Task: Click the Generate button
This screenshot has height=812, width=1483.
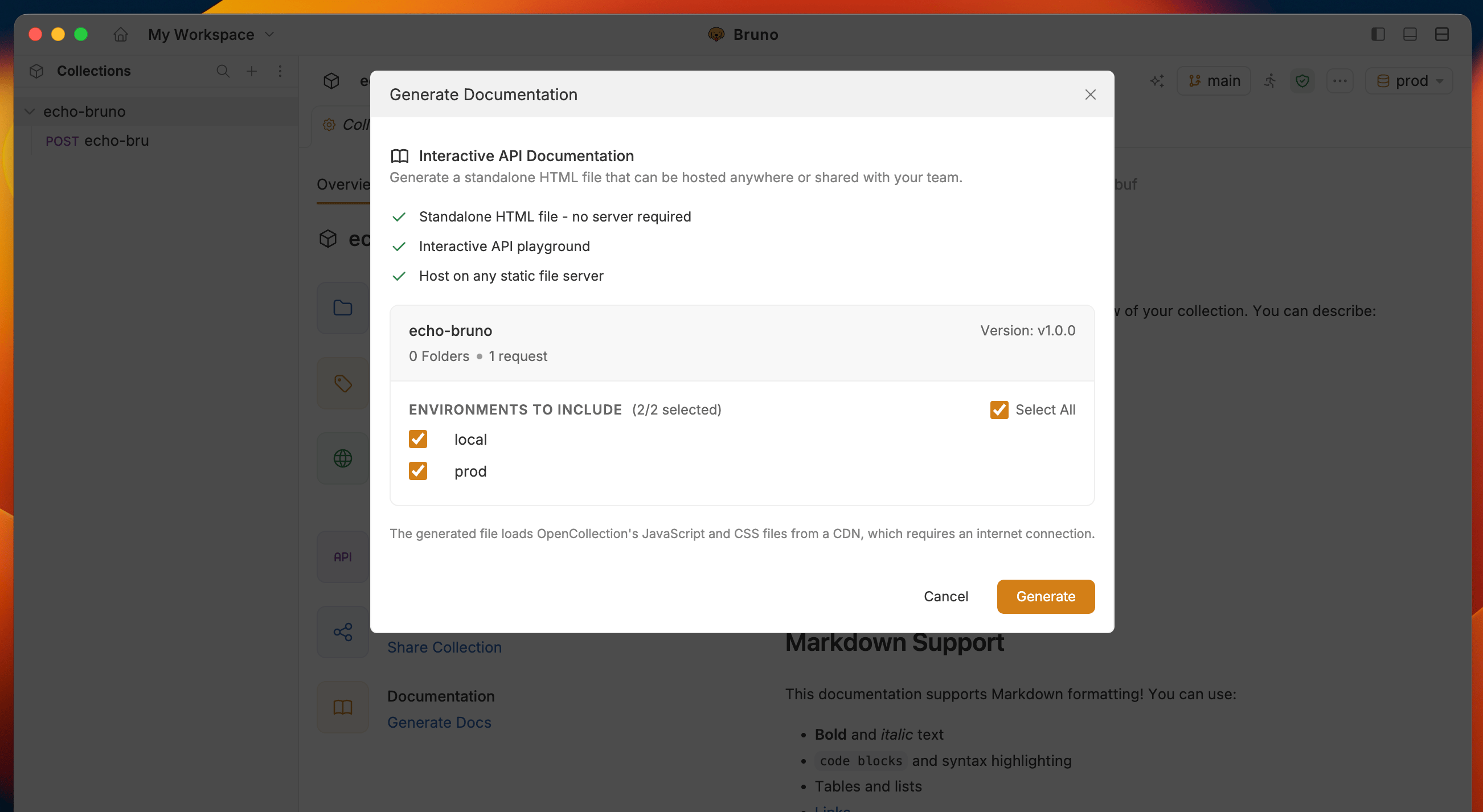Action: 1046,596
